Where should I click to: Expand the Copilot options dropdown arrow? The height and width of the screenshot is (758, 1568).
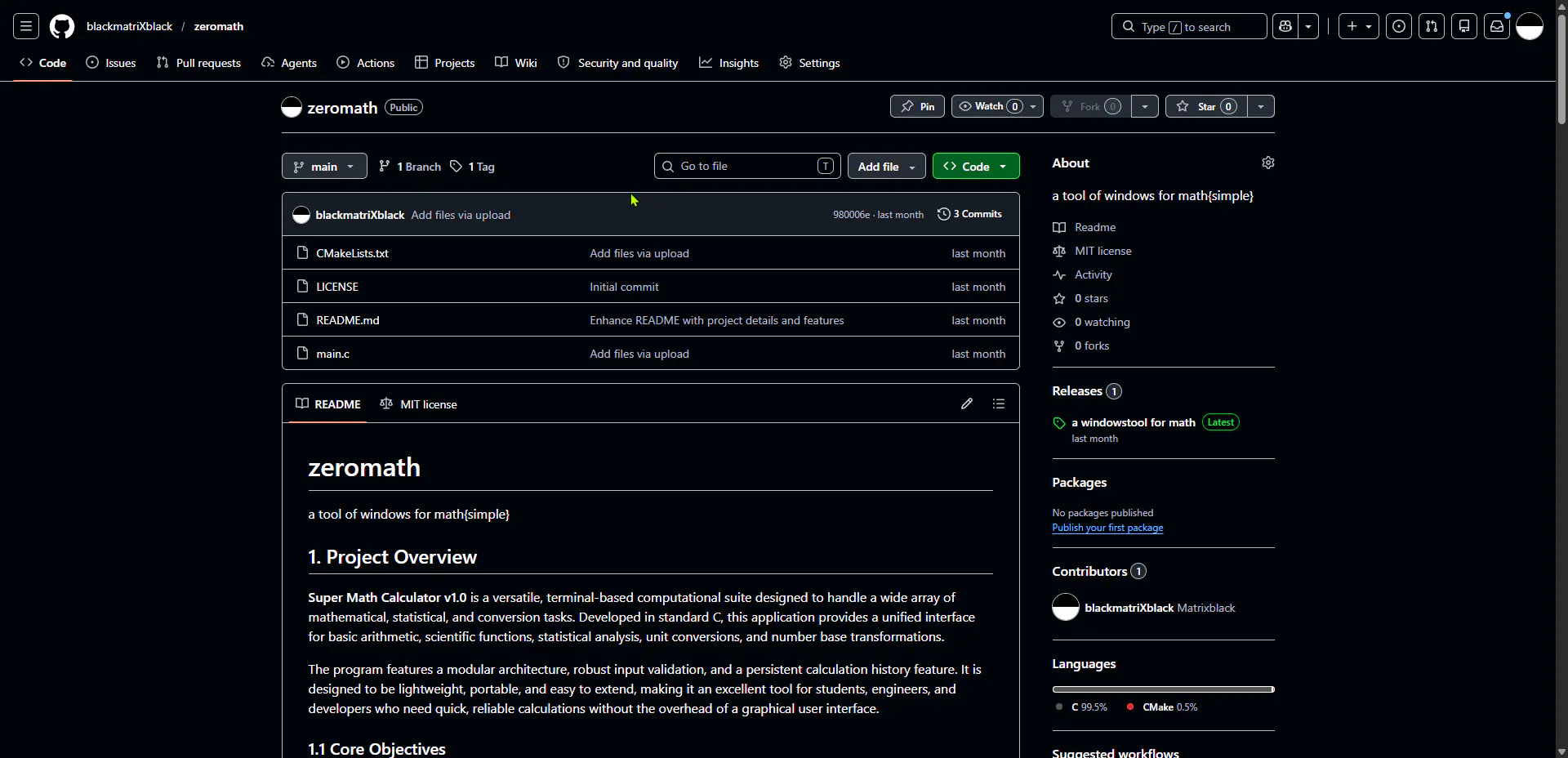[1308, 26]
